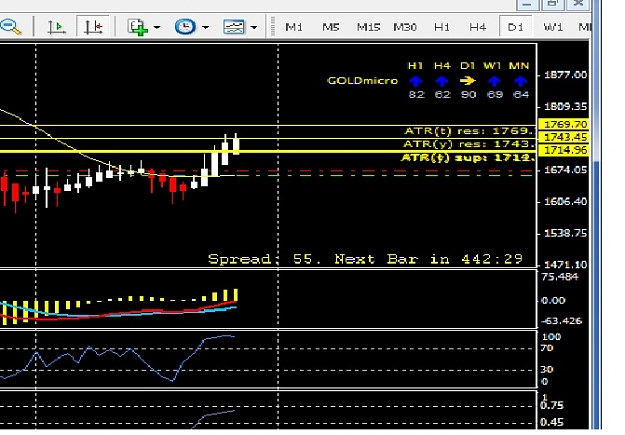Click the H4 trend arrow
Screen dimensions: 625x435
442,81
